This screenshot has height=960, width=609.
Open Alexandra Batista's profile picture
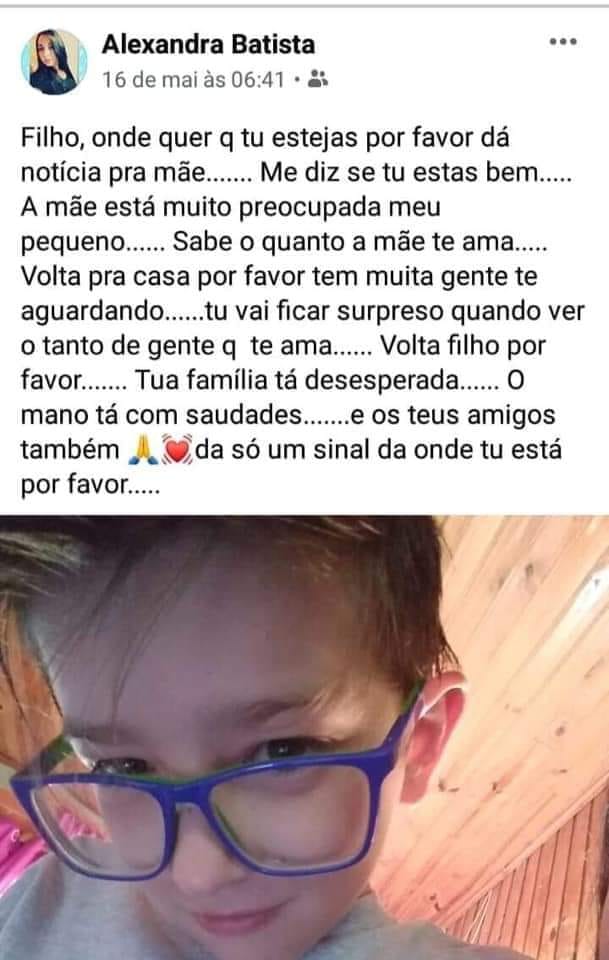click(x=53, y=62)
